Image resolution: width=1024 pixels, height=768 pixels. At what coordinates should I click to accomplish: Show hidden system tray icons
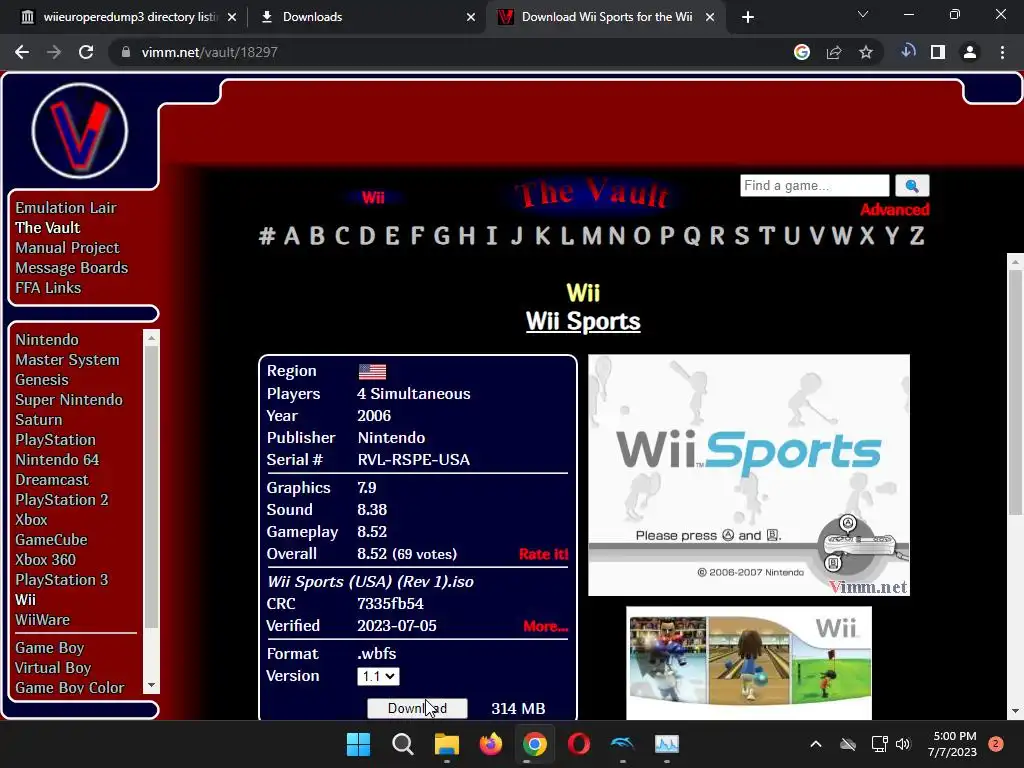click(816, 744)
